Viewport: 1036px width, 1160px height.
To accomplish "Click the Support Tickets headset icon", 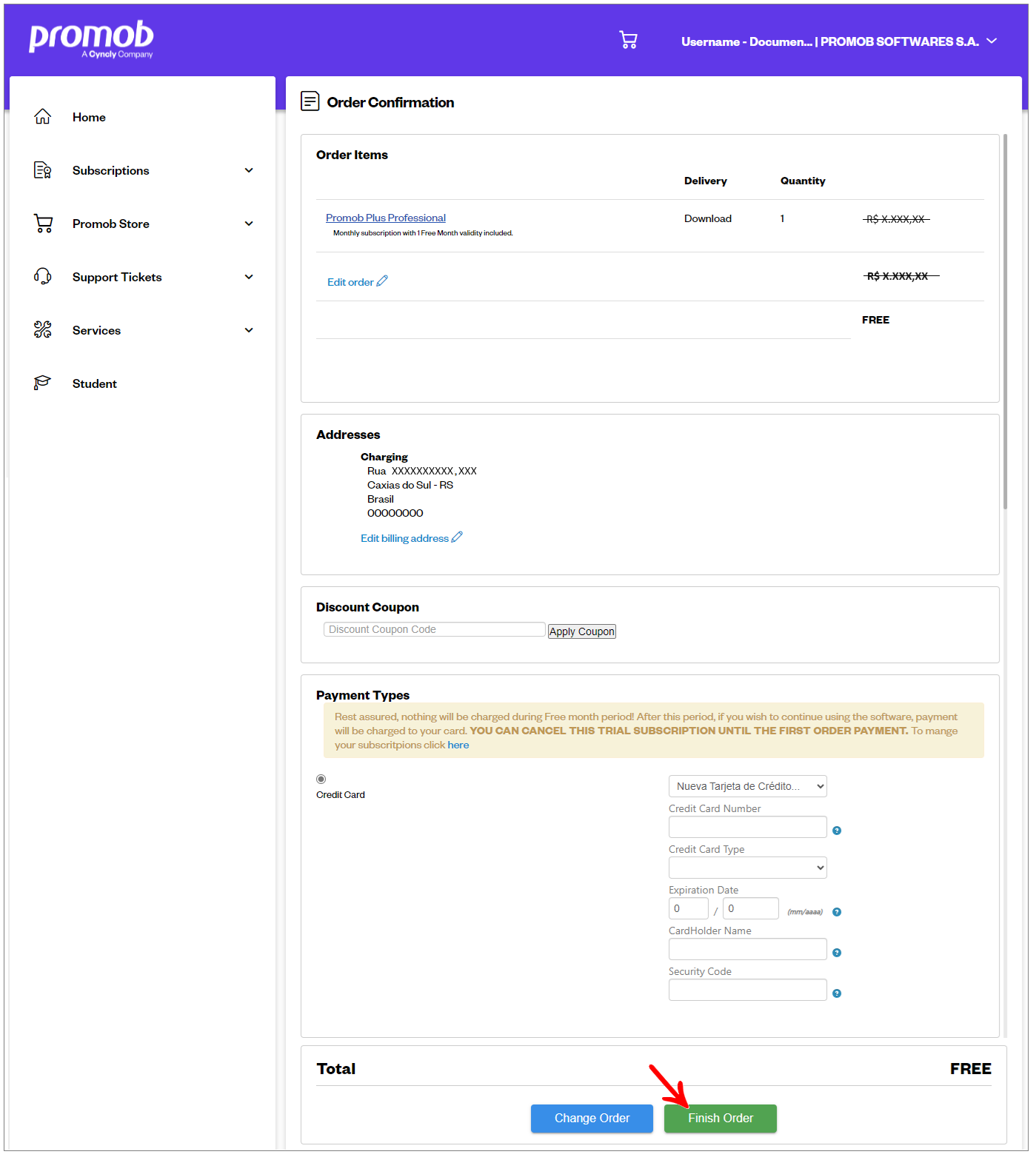I will (43, 277).
